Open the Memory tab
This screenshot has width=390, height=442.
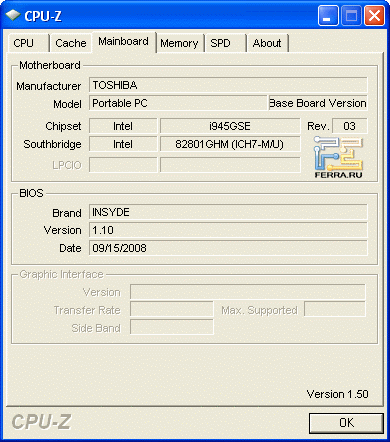pos(180,43)
